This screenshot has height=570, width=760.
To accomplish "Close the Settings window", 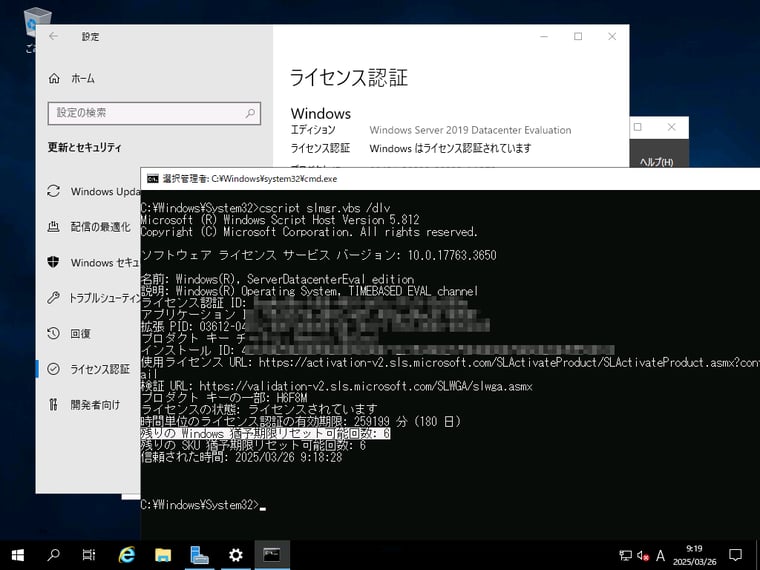I will coord(612,36).
